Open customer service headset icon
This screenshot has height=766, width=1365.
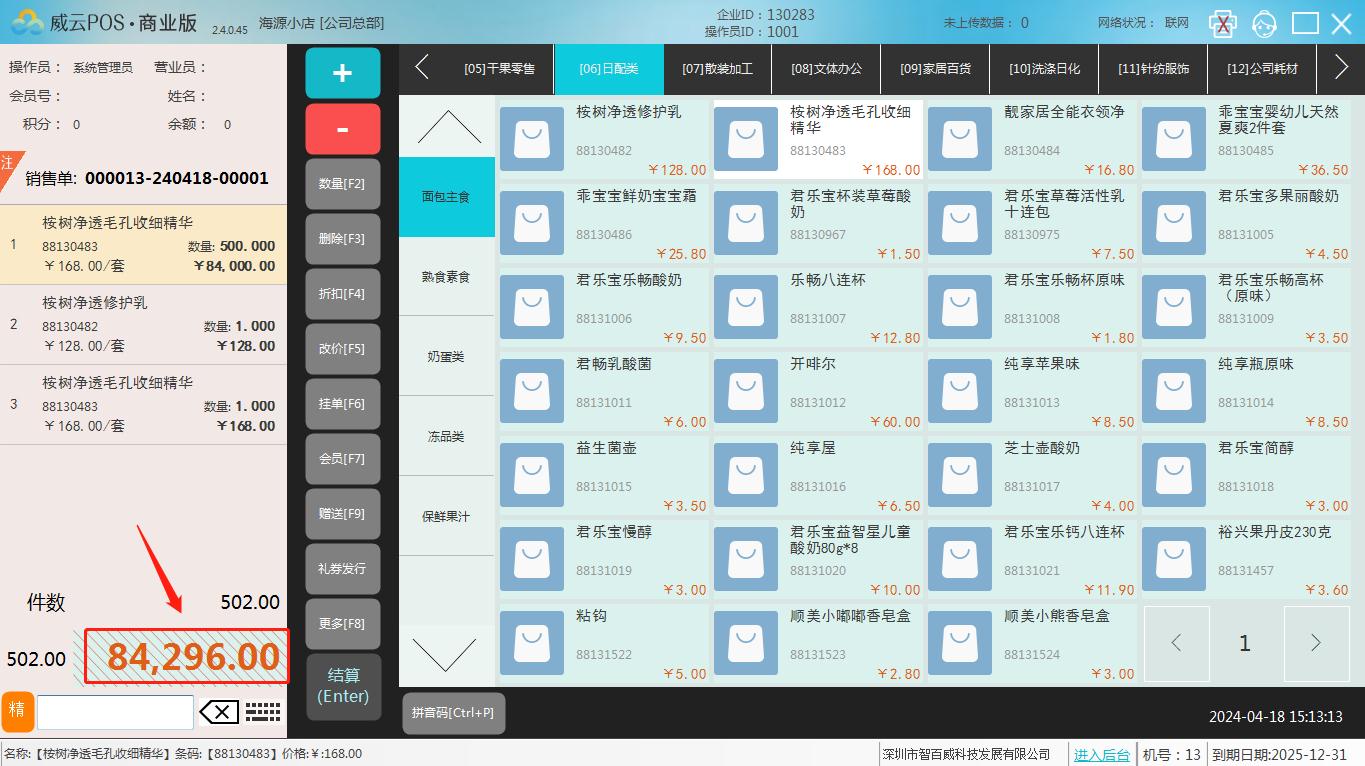coord(1264,23)
